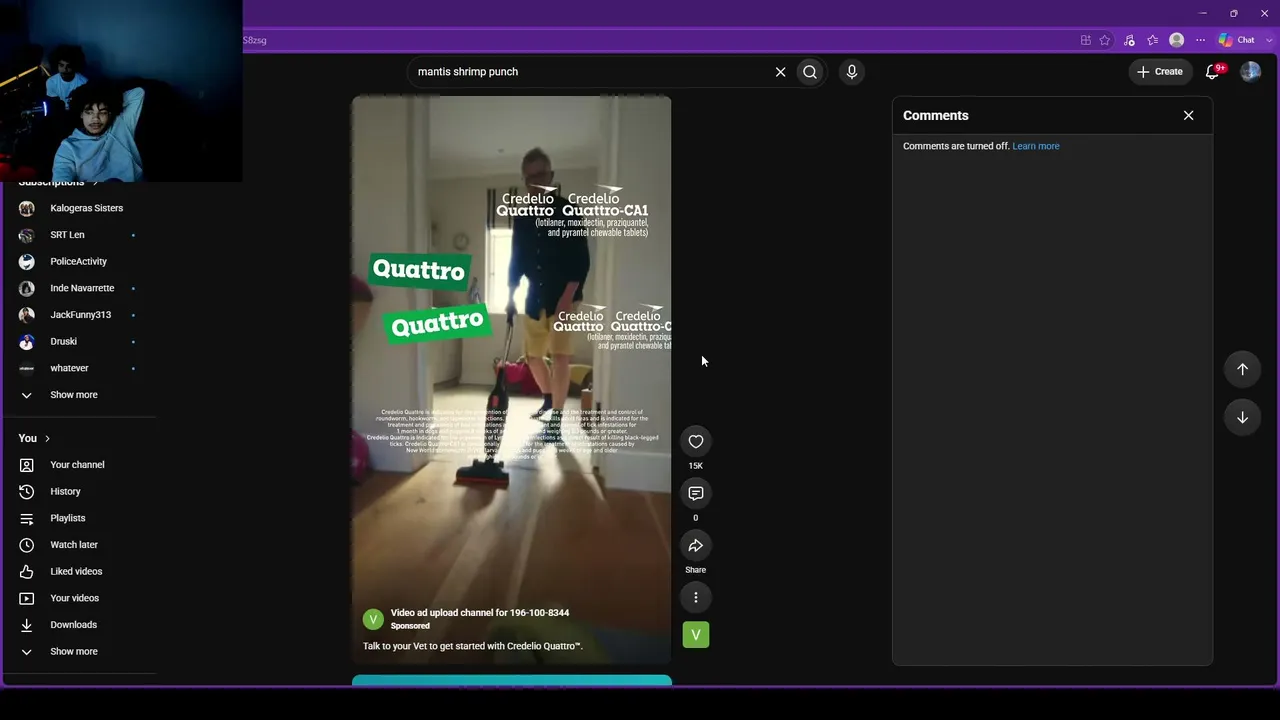This screenshot has width=1280, height=720.
Task: Expand the You section chevron
Action: [x=47, y=438]
